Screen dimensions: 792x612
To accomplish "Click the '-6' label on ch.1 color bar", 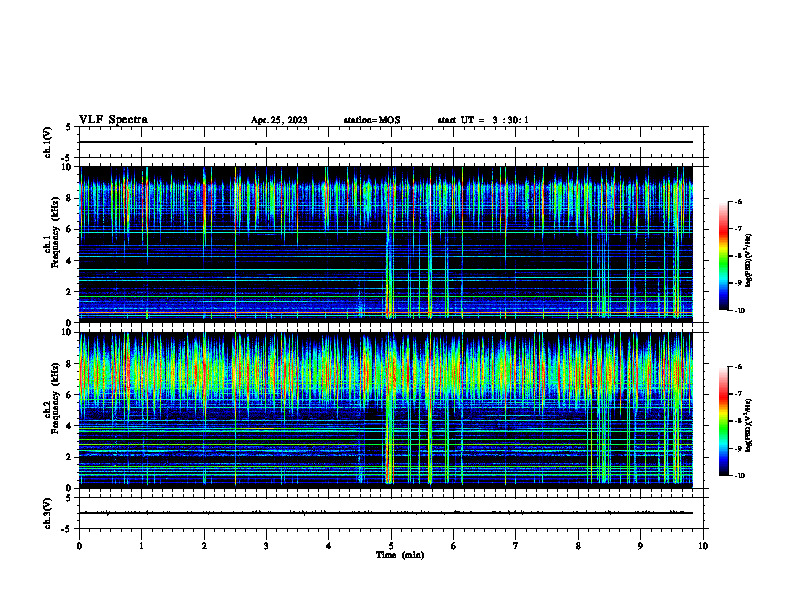I will 738,202.
